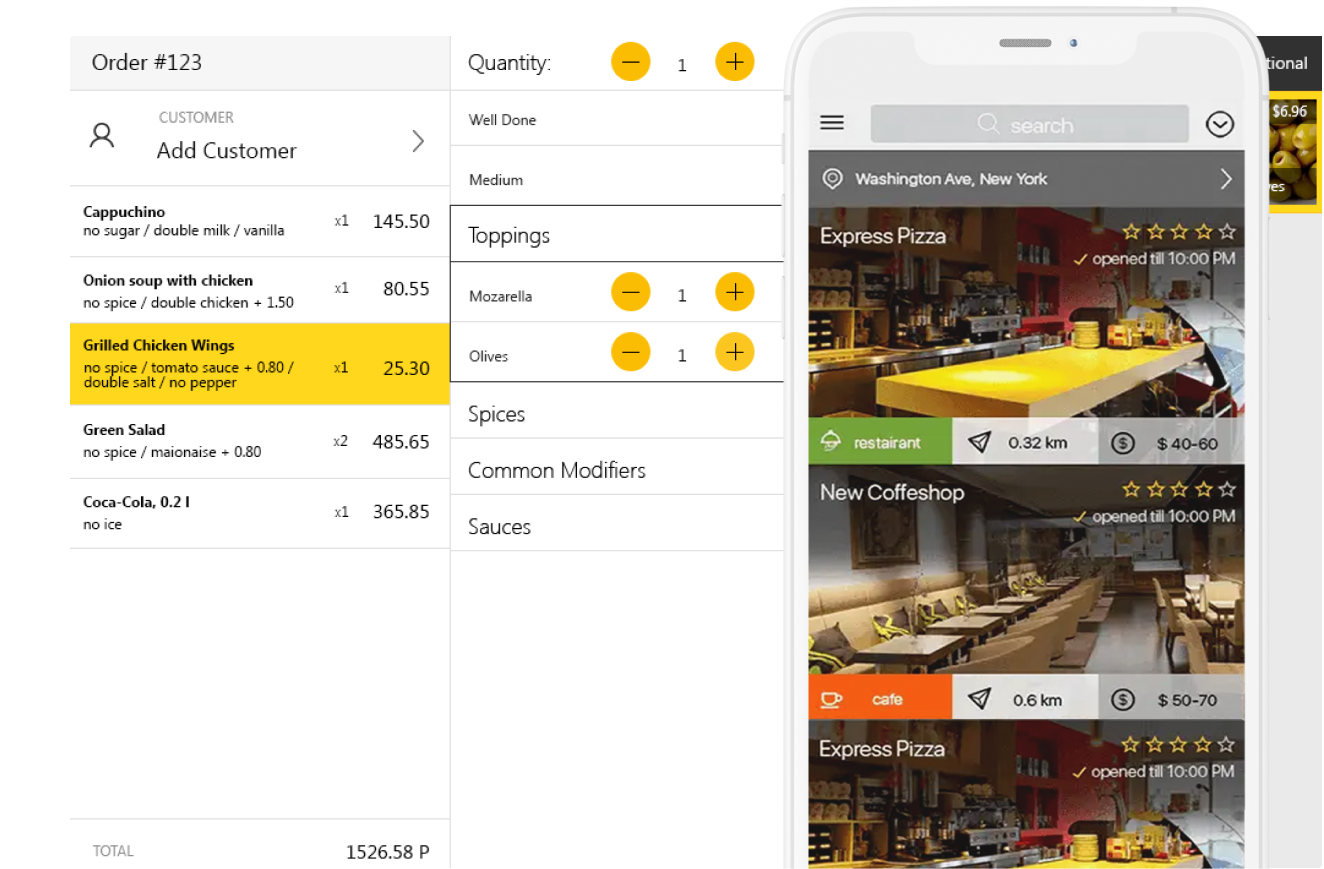Open Add Customer chevron arrow

(x=418, y=141)
